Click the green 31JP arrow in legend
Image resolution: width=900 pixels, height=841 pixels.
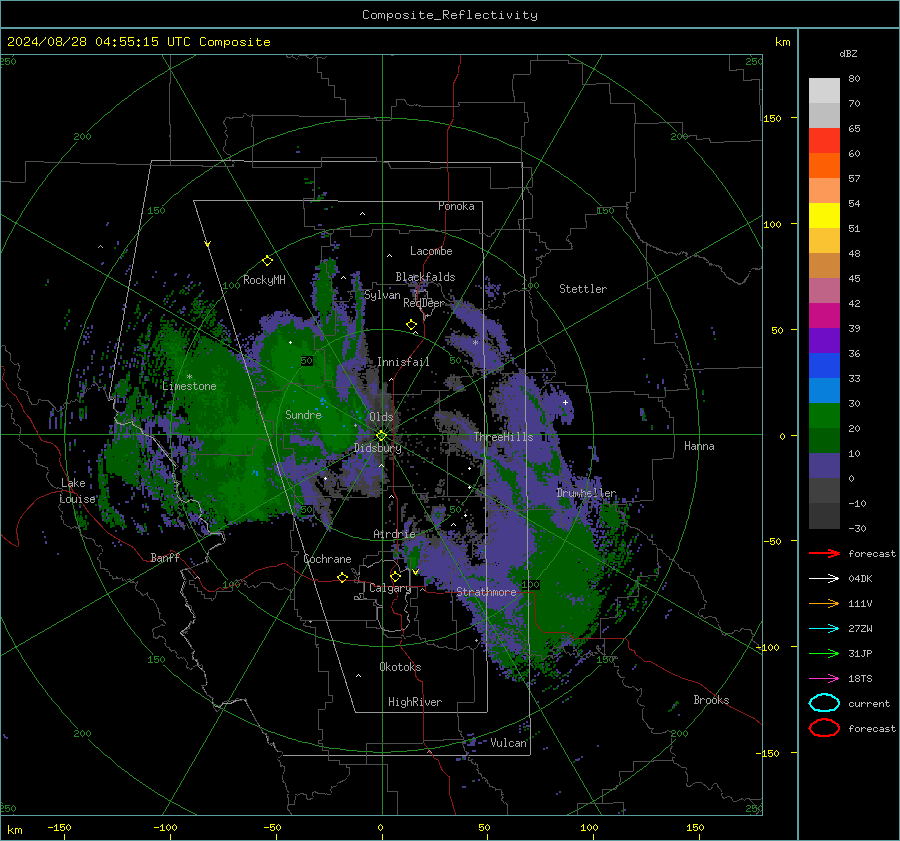point(824,653)
